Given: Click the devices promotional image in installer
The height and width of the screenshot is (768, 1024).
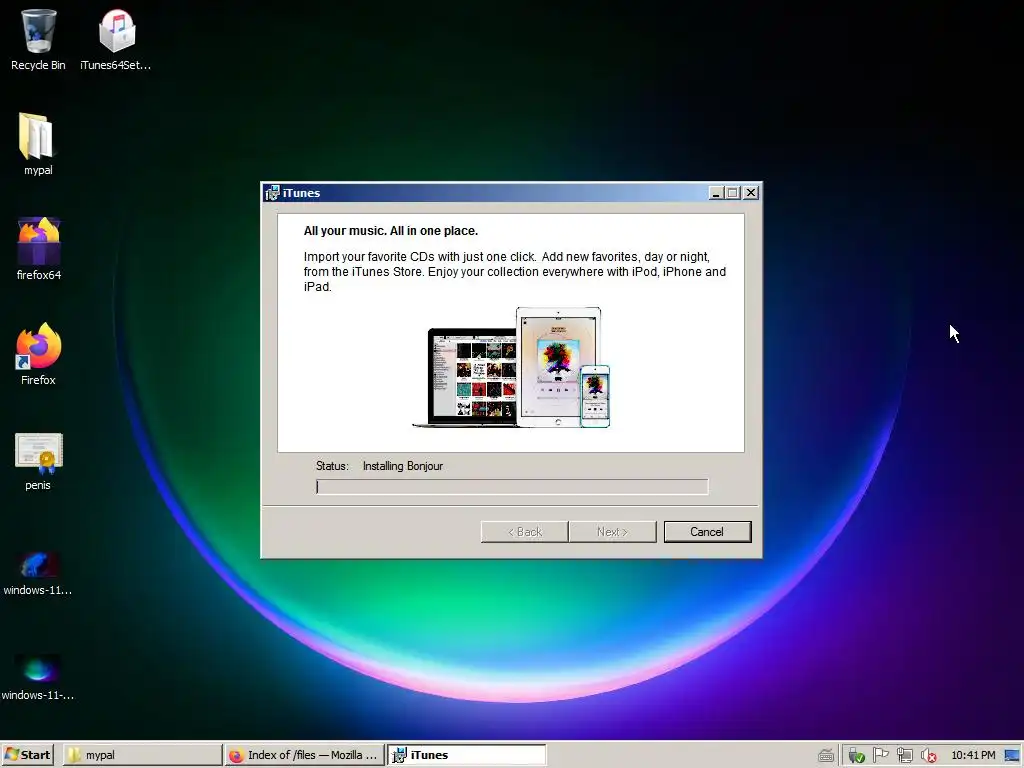Looking at the screenshot, I should (511, 367).
